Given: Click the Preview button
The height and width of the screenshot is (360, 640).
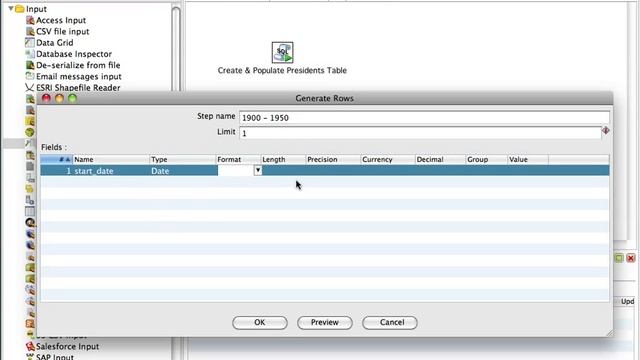Looking at the screenshot, I should (x=324, y=322).
